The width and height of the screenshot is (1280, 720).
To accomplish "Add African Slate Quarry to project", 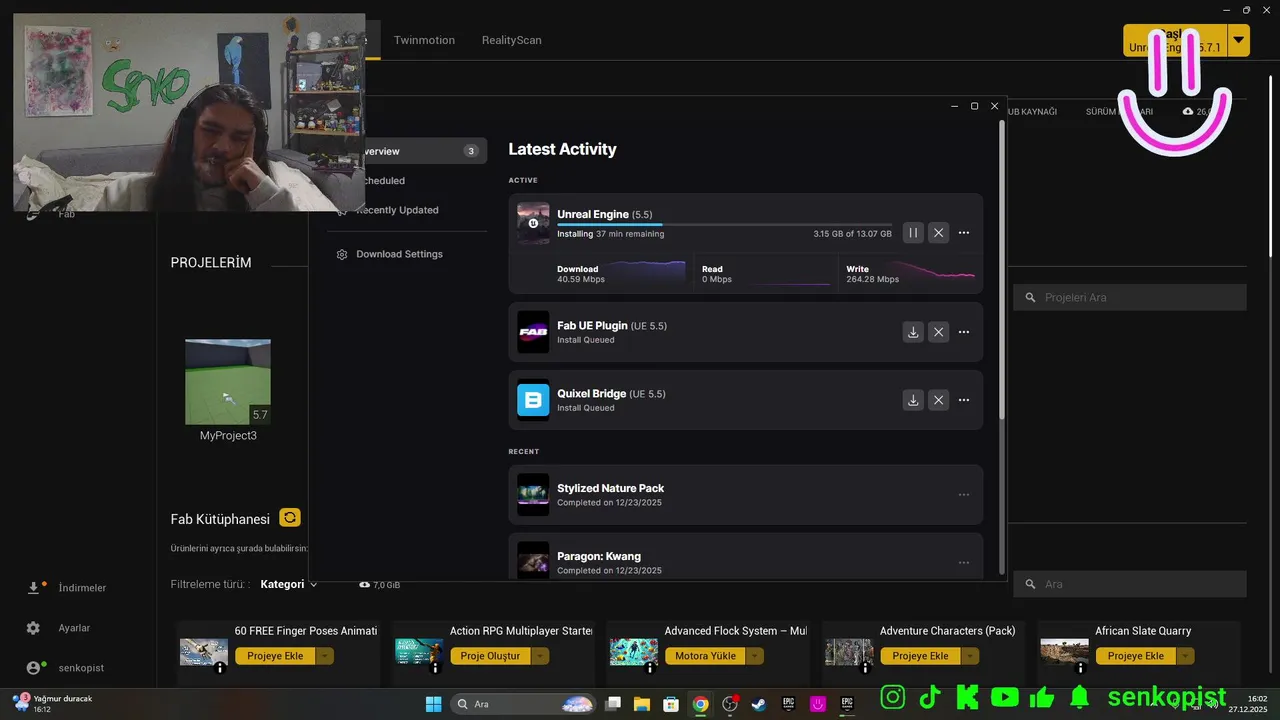I will (1135, 656).
